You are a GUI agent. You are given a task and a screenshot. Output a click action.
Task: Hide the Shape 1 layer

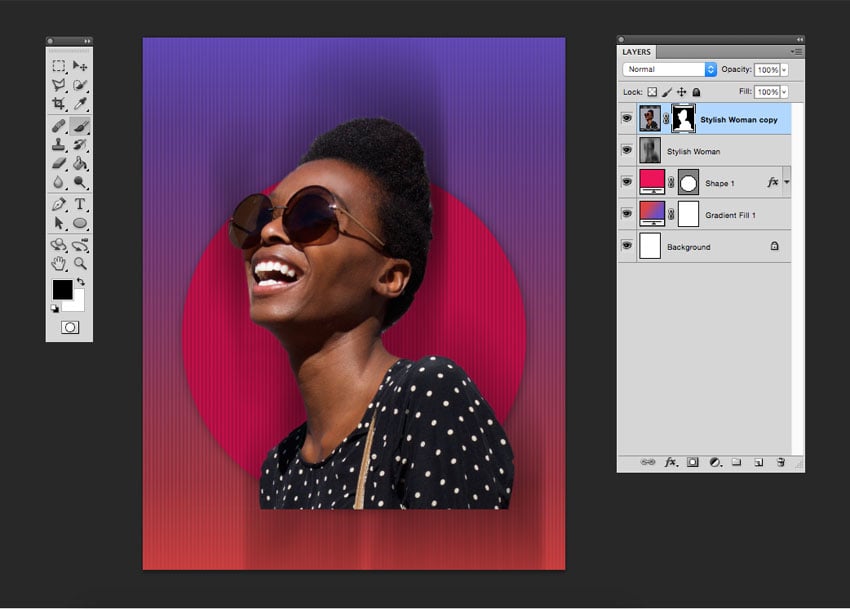pyautogui.click(x=627, y=182)
